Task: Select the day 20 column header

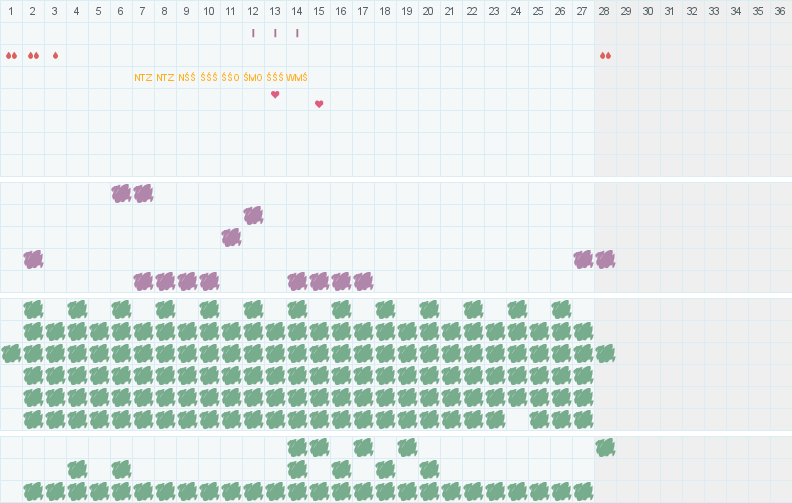Action: tap(429, 11)
